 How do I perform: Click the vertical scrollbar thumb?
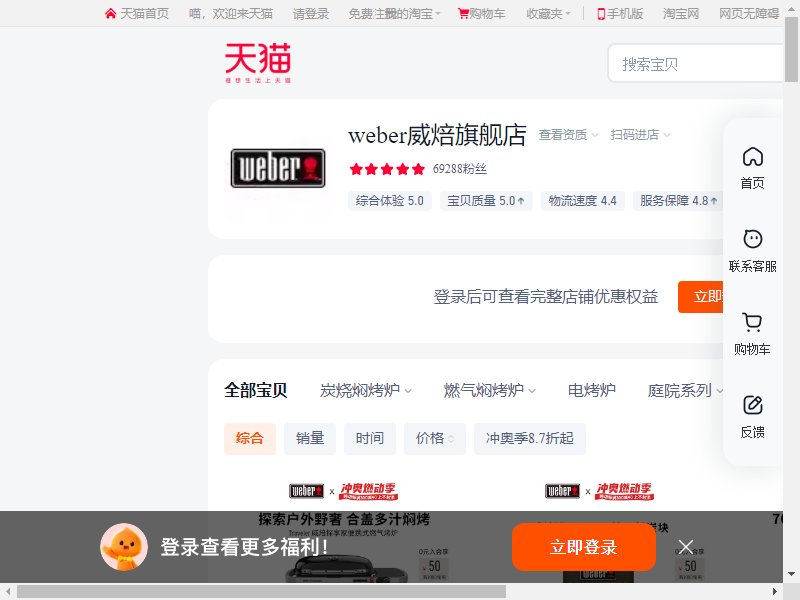tap(791, 49)
